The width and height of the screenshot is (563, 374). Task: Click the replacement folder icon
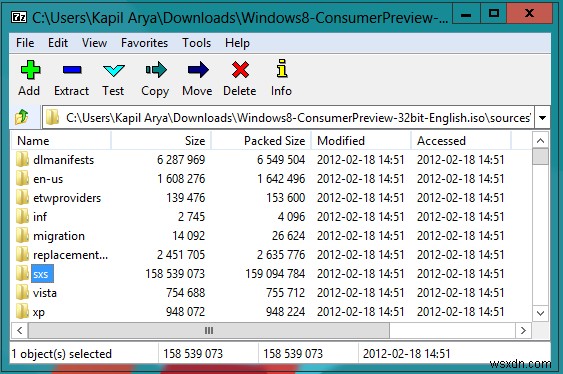click(22, 254)
